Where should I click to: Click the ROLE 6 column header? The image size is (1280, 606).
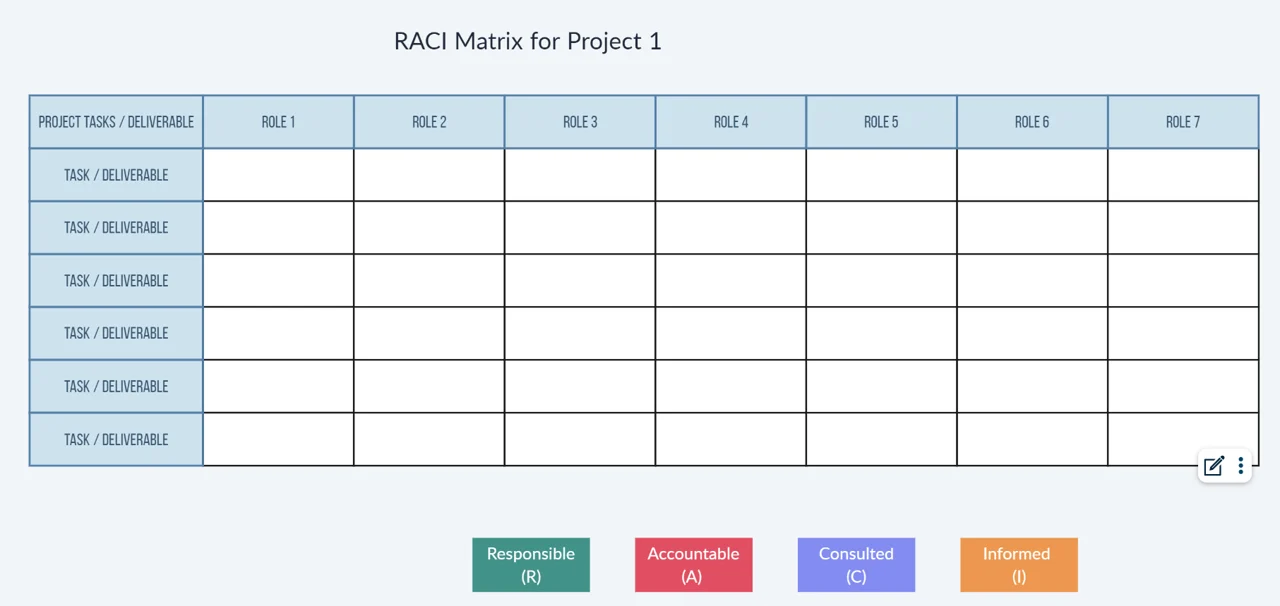[1032, 122]
